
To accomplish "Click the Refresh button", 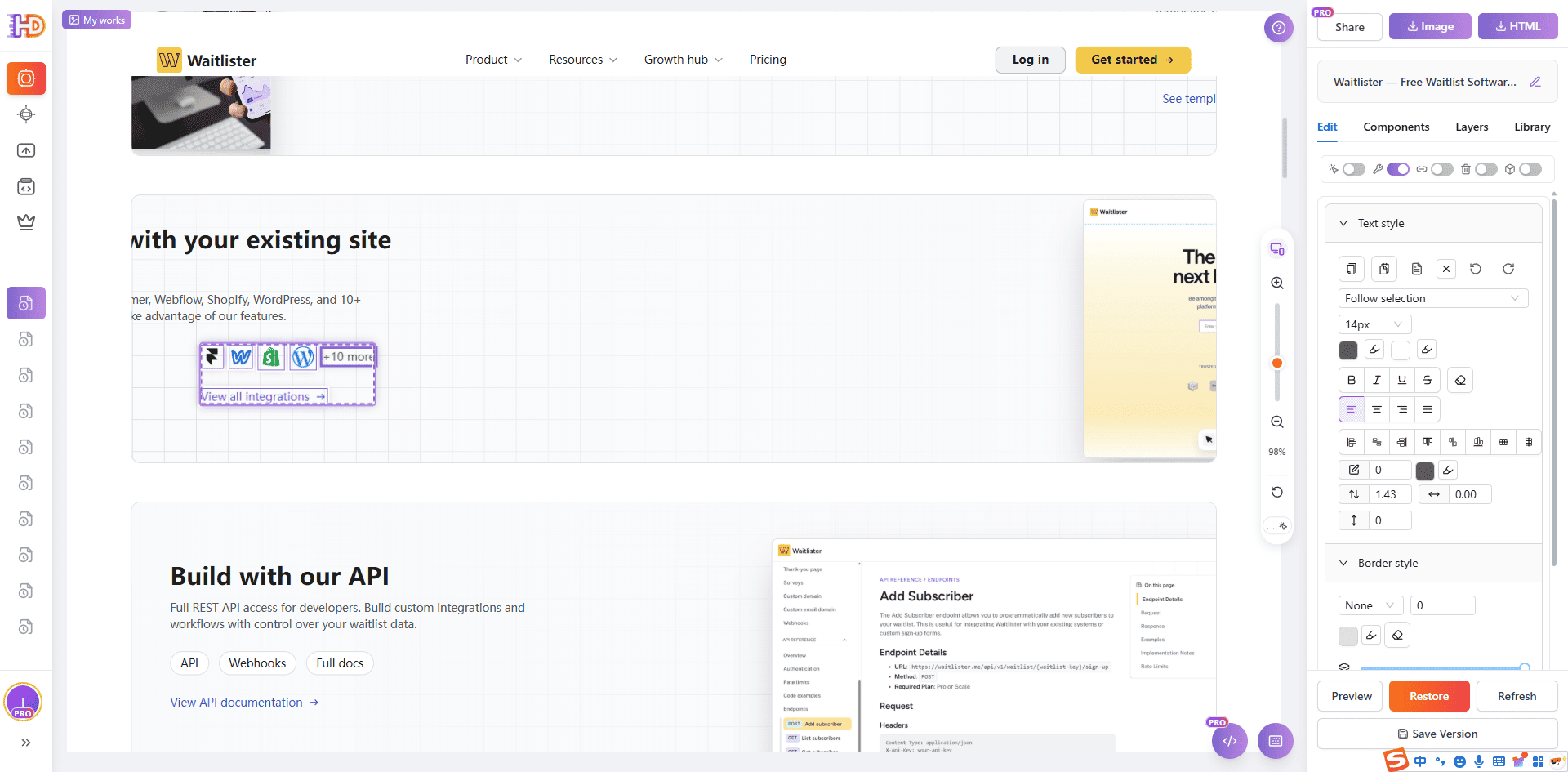I will 1517,696.
